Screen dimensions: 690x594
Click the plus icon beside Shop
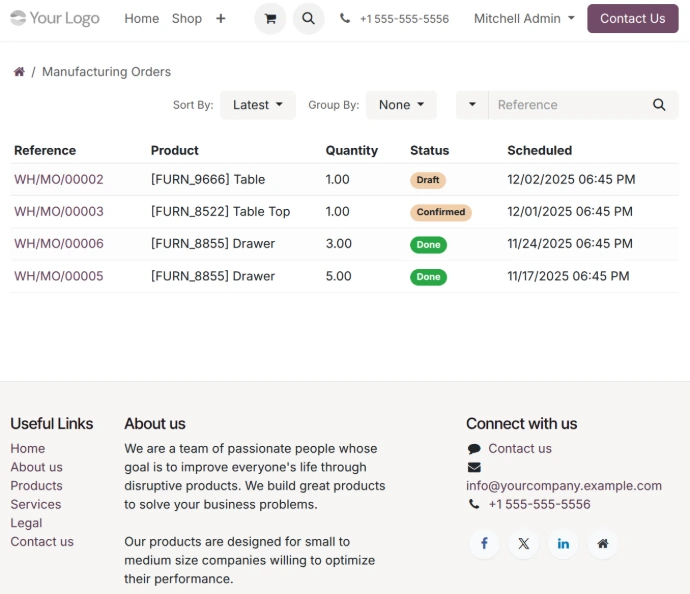tap(220, 19)
